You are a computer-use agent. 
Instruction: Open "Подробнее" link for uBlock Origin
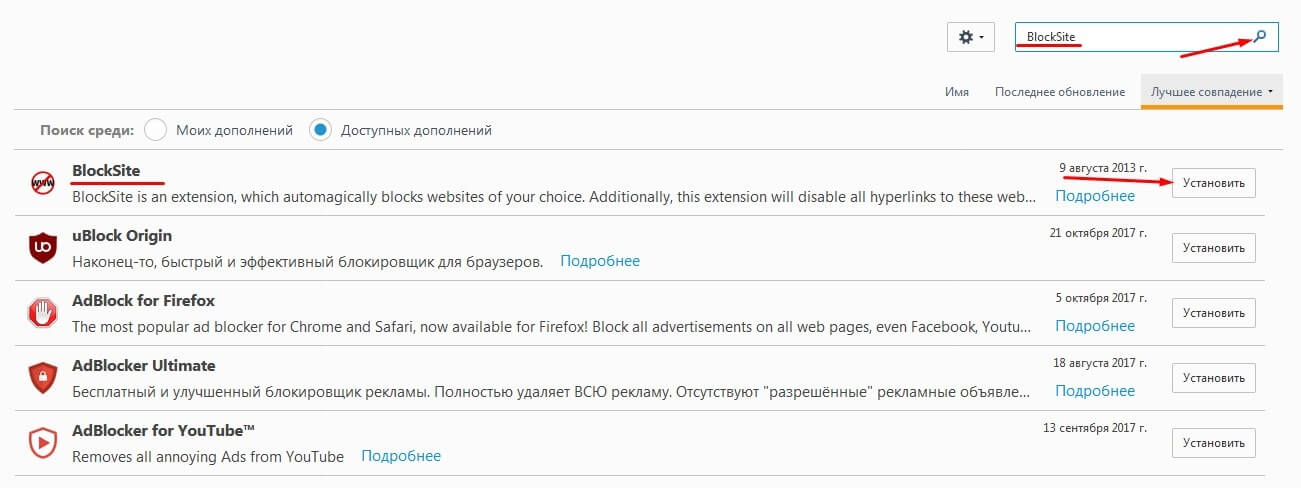(600, 261)
